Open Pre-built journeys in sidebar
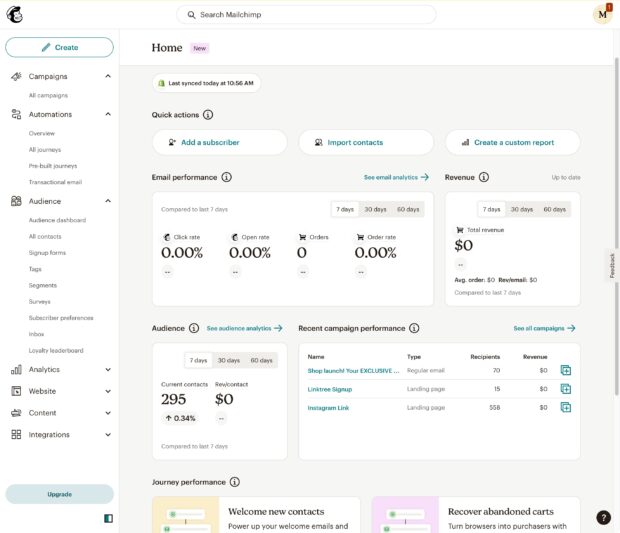The width and height of the screenshot is (620, 533). pyautogui.click(x=53, y=166)
